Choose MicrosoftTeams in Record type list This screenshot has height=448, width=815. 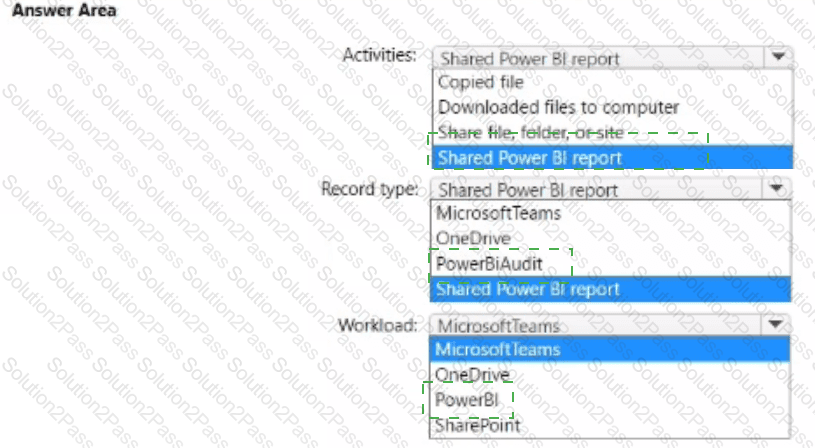(610, 213)
